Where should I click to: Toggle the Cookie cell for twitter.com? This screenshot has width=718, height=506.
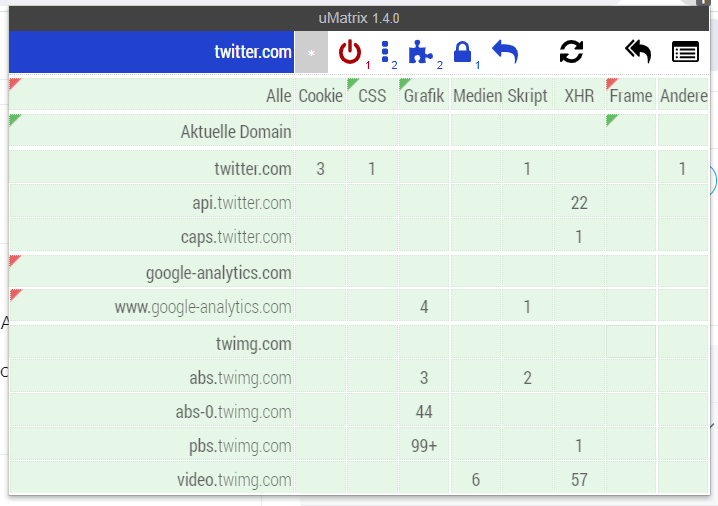click(x=321, y=169)
